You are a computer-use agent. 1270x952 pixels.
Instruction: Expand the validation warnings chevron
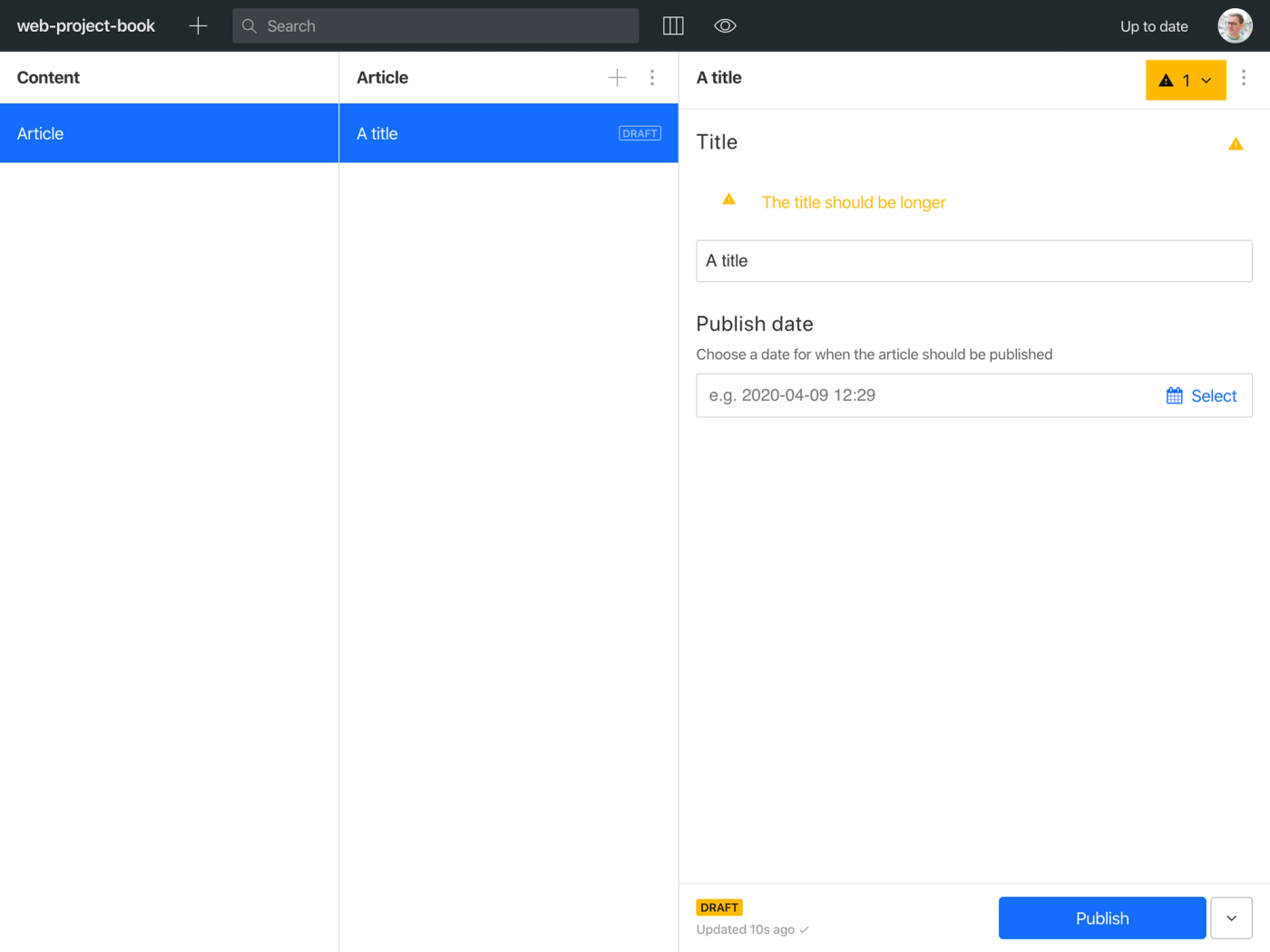coord(1205,80)
